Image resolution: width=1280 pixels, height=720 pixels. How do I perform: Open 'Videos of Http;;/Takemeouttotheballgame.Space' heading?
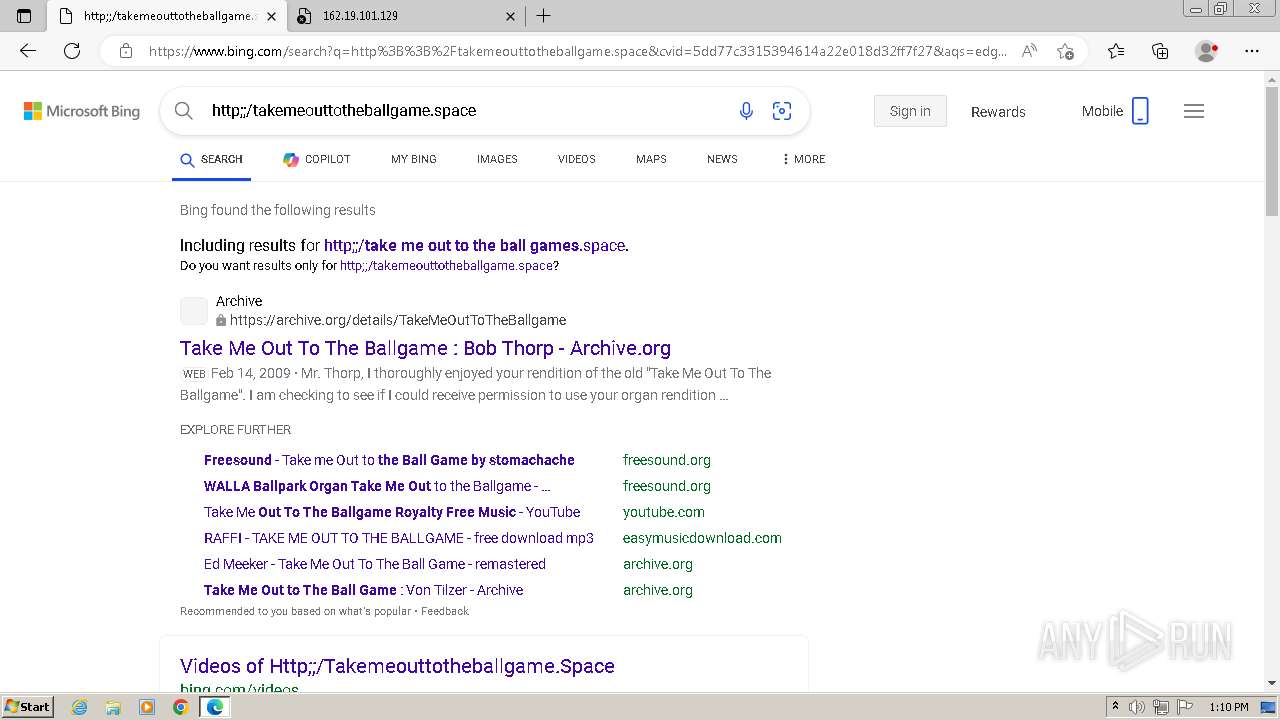pyautogui.click(x=397, y=666)
